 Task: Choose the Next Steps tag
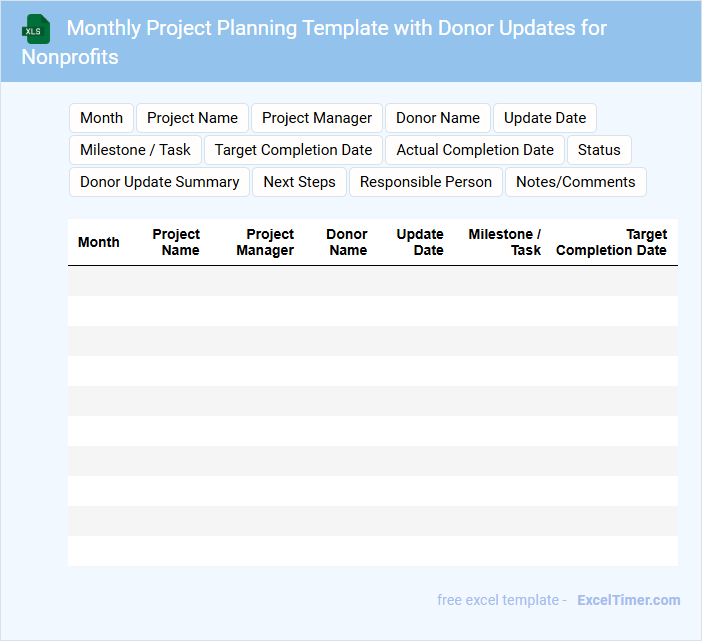[299, 182]
